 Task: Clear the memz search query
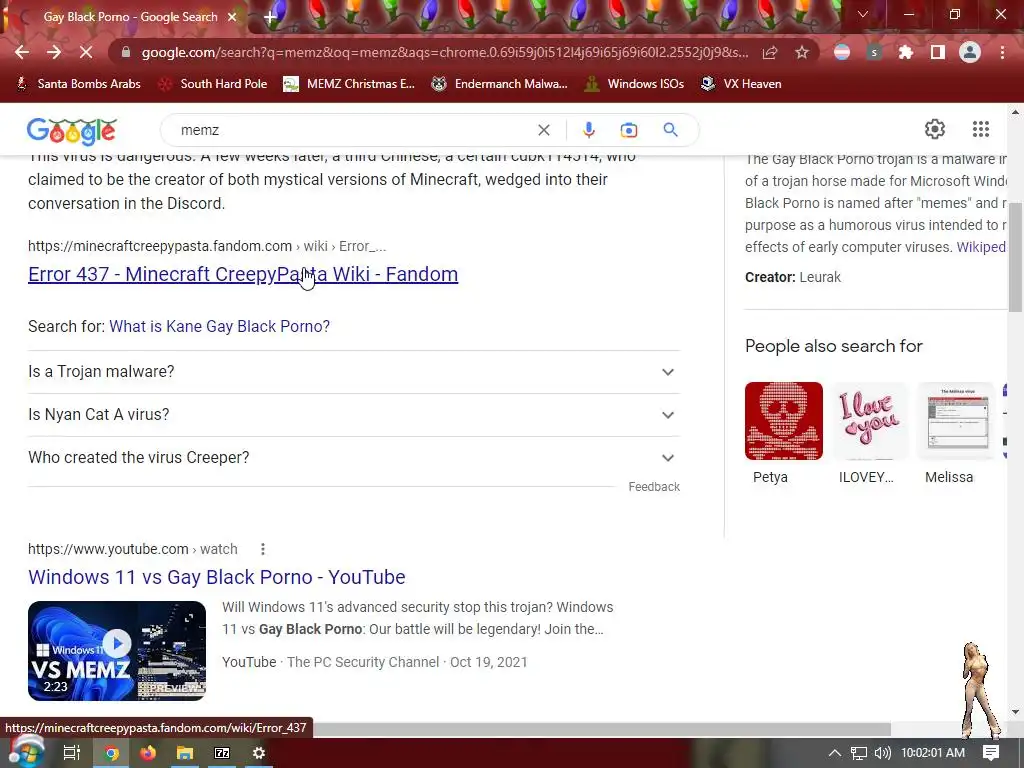click(543, 130)
